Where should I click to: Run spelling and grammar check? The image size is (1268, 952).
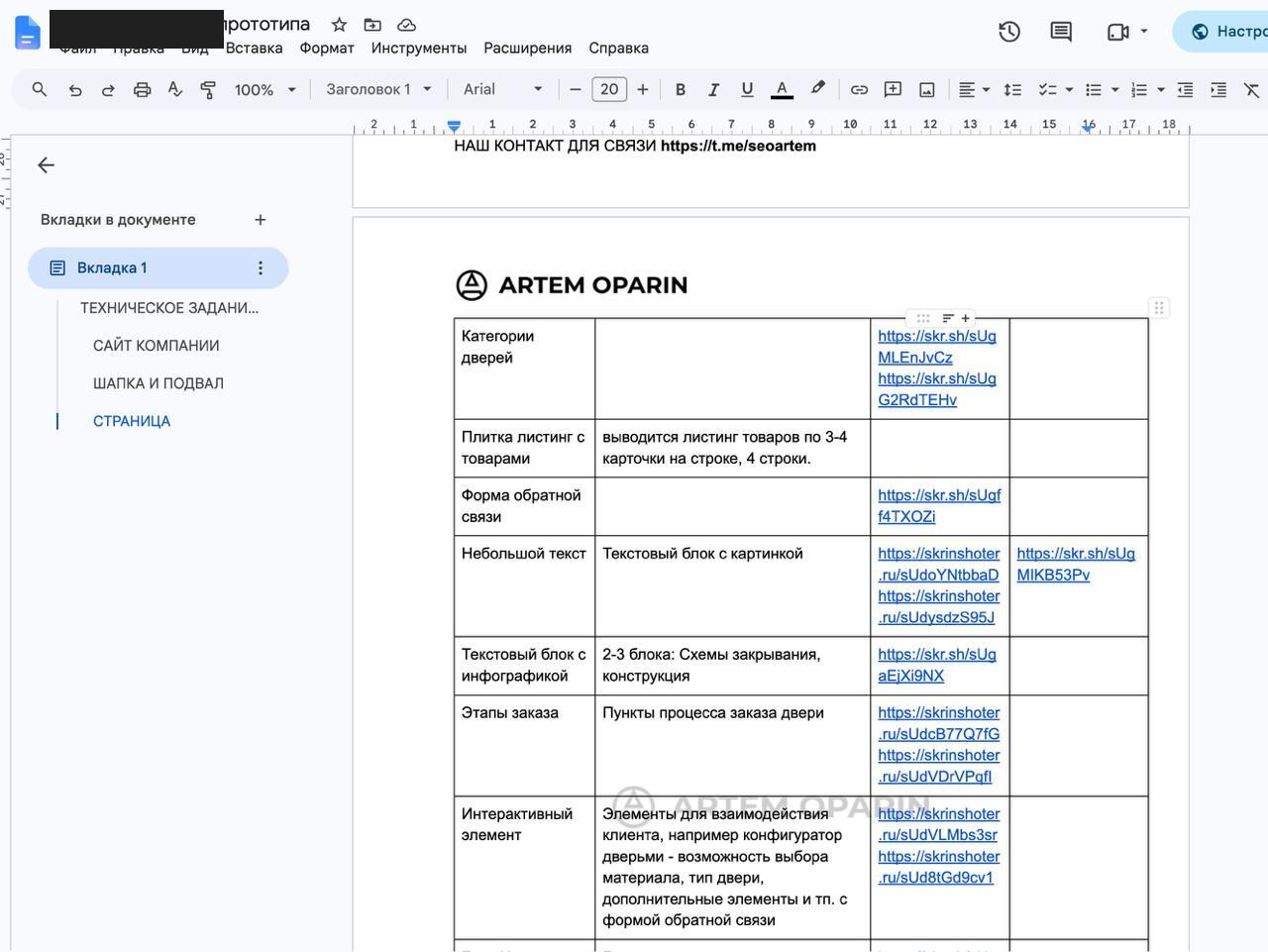pyautogui.click(x=175, y=89)
